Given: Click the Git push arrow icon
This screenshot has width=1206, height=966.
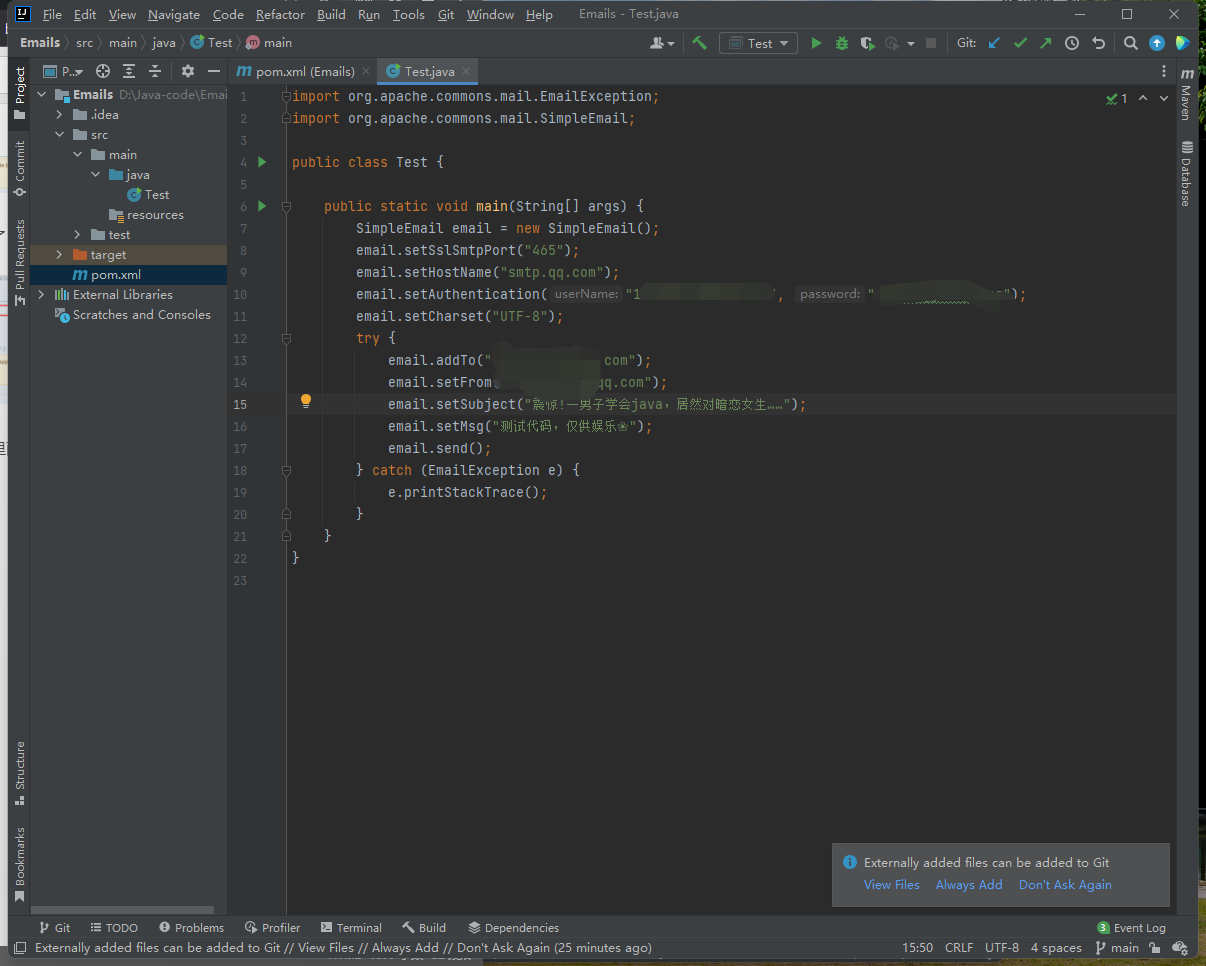Looking at the screenshot, I should 1046,43.
